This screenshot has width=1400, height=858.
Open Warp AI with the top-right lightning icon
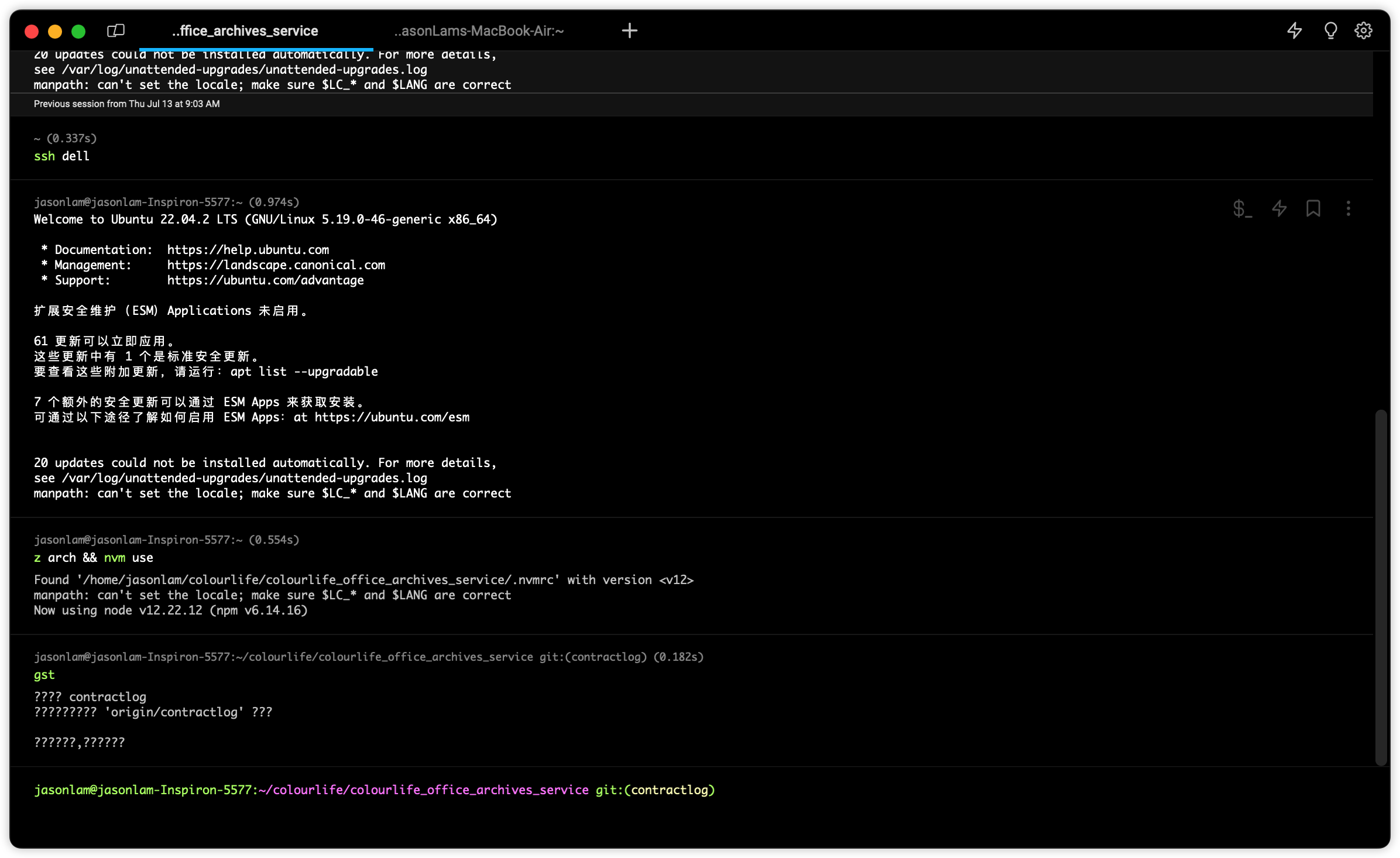point(1294,30)
